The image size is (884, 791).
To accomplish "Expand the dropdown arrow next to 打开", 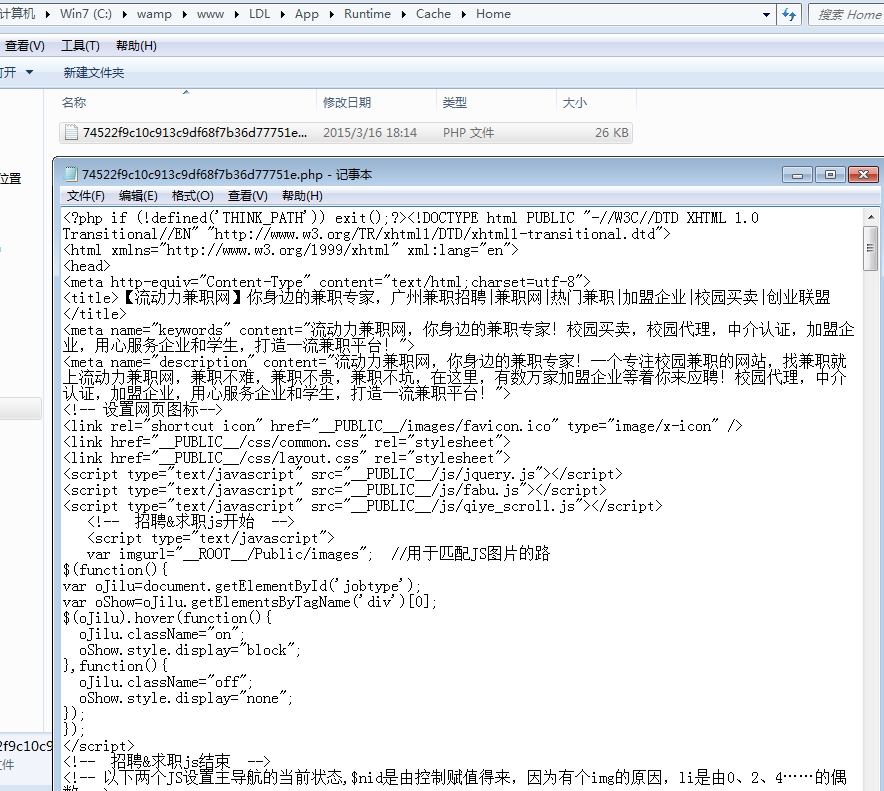I will click(29, 72).
